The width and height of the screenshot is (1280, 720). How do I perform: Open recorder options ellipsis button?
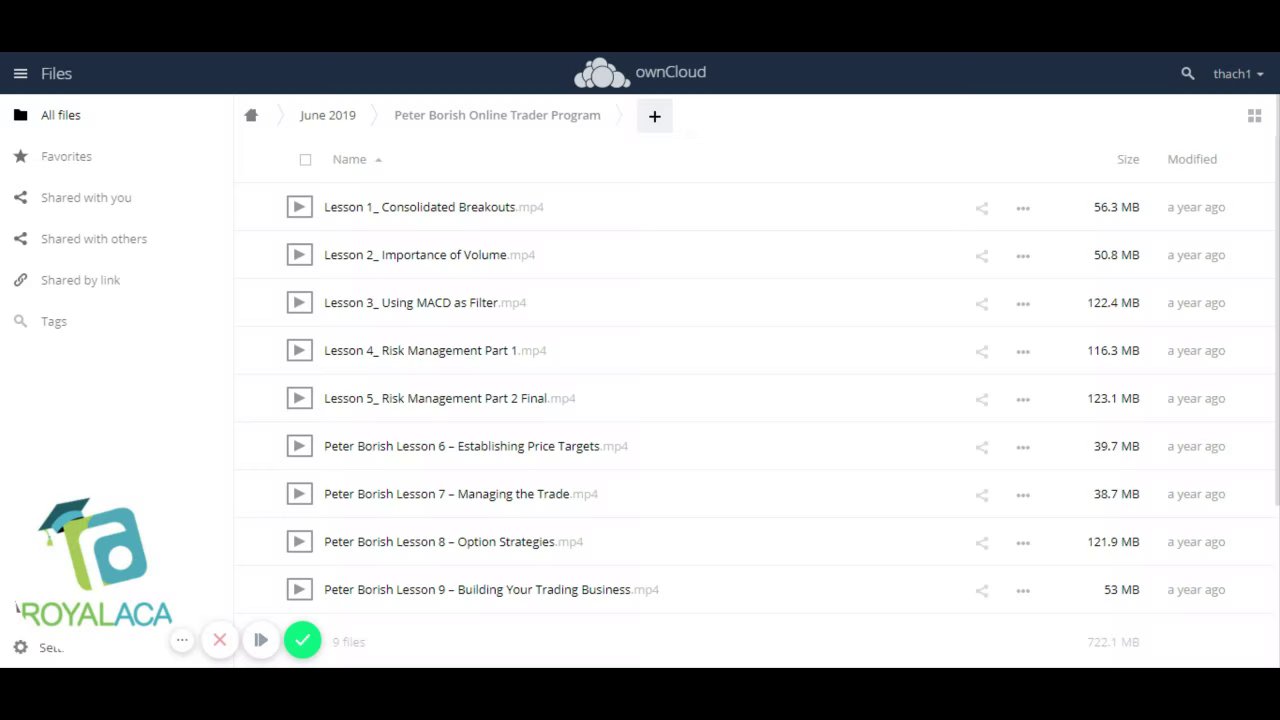coord(182,640)
